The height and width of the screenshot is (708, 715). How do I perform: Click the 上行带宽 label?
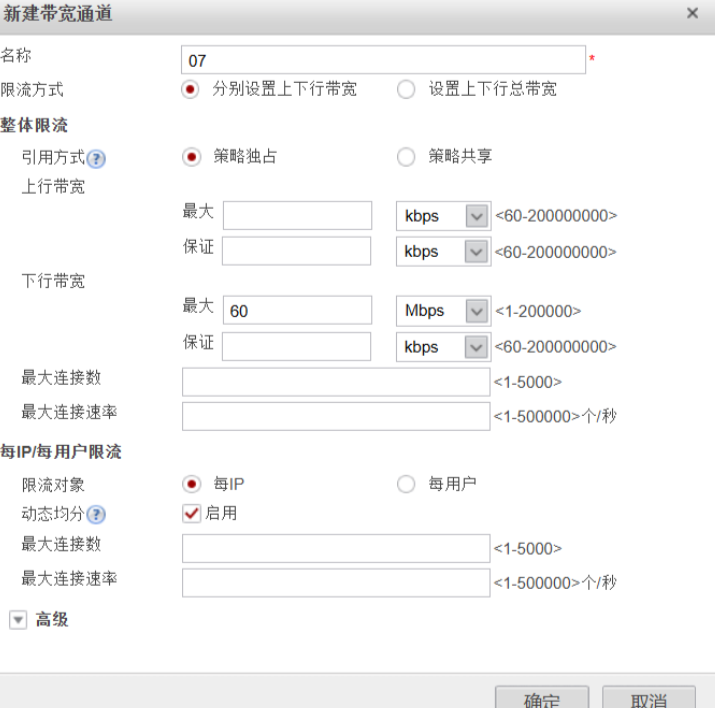[x=53, y=186]
